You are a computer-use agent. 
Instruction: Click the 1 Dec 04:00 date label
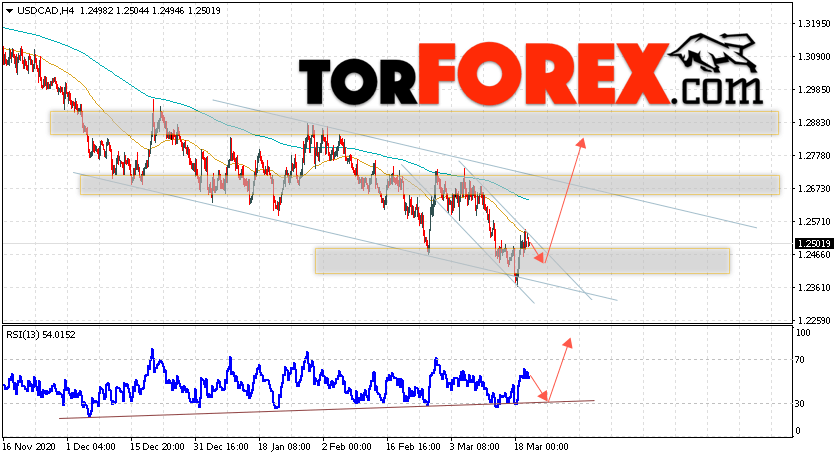click(x=91, y=447)
